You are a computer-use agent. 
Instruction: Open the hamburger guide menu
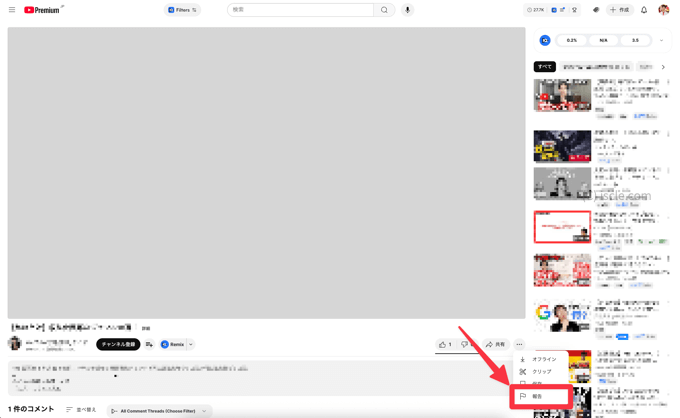tap(12, 10)
